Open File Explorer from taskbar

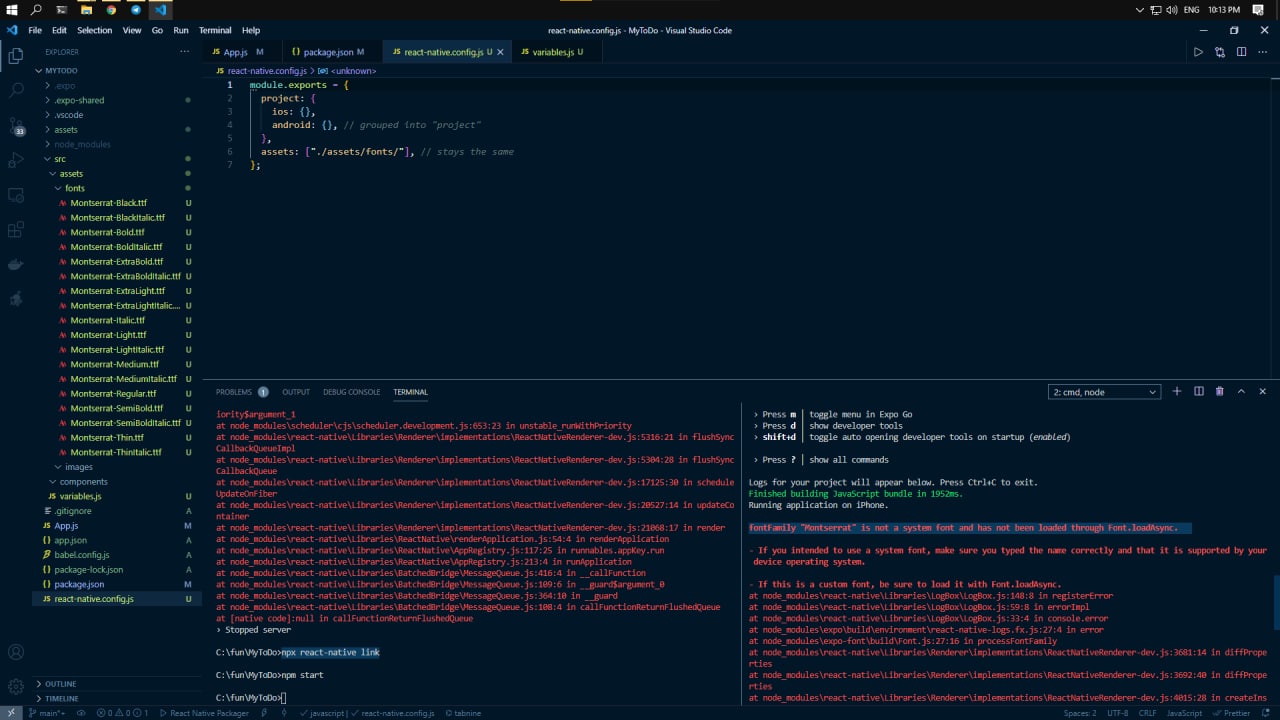coord(86,10)
